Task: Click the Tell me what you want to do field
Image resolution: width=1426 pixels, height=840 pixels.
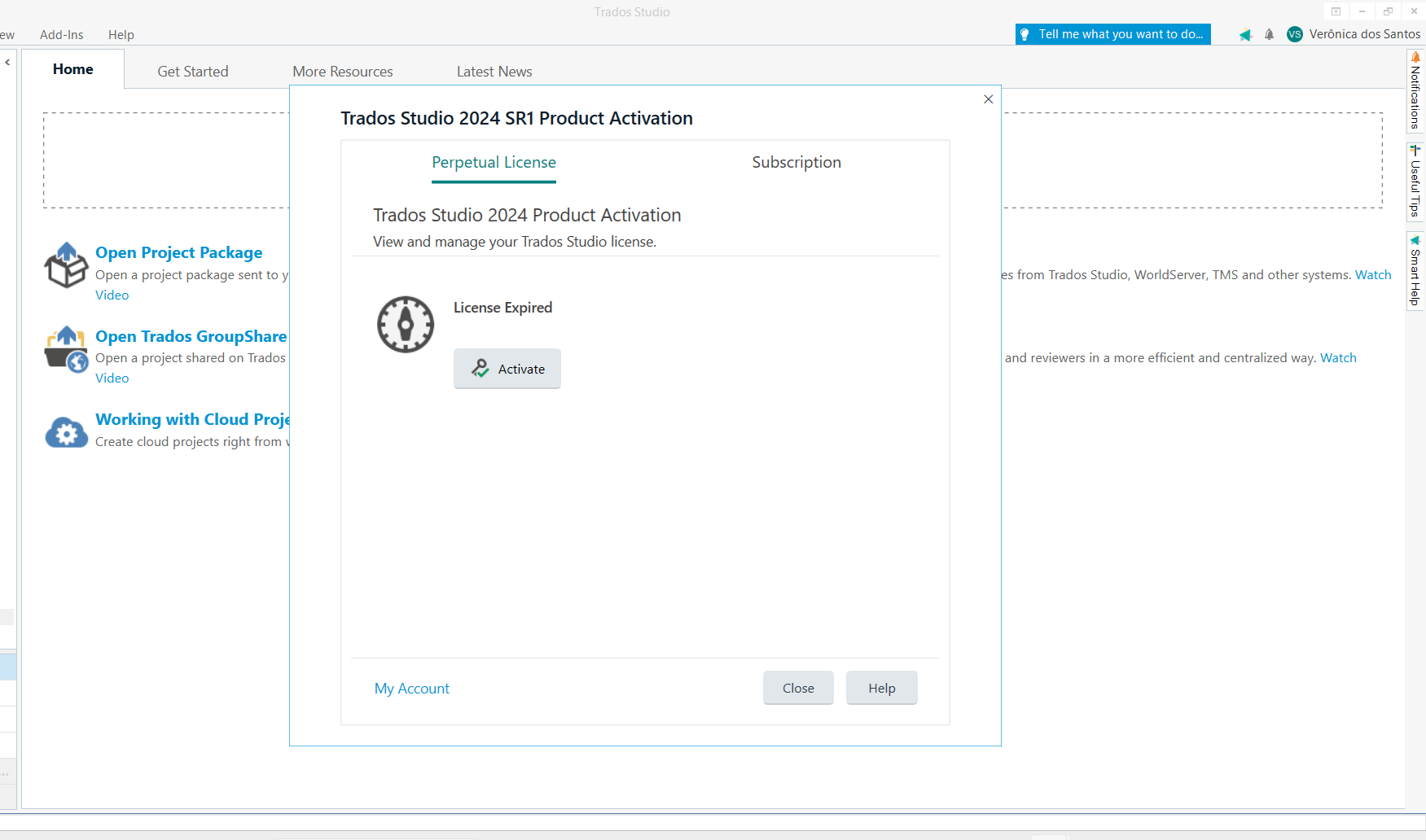Action: [1121, 34]
